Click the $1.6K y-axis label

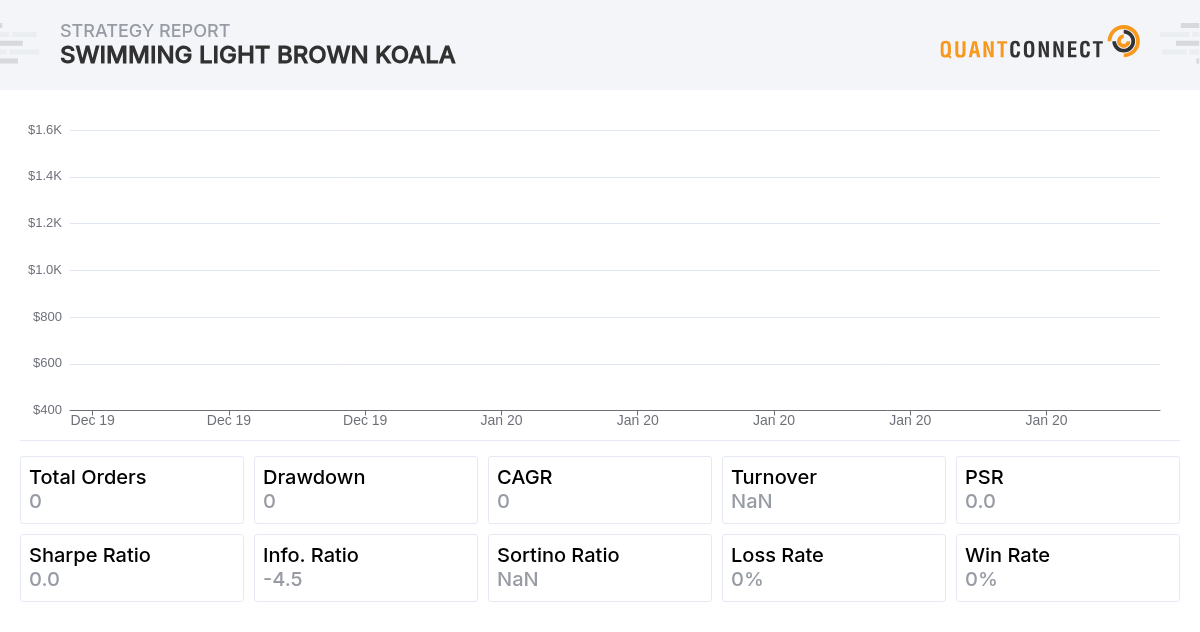coord(45,130)
